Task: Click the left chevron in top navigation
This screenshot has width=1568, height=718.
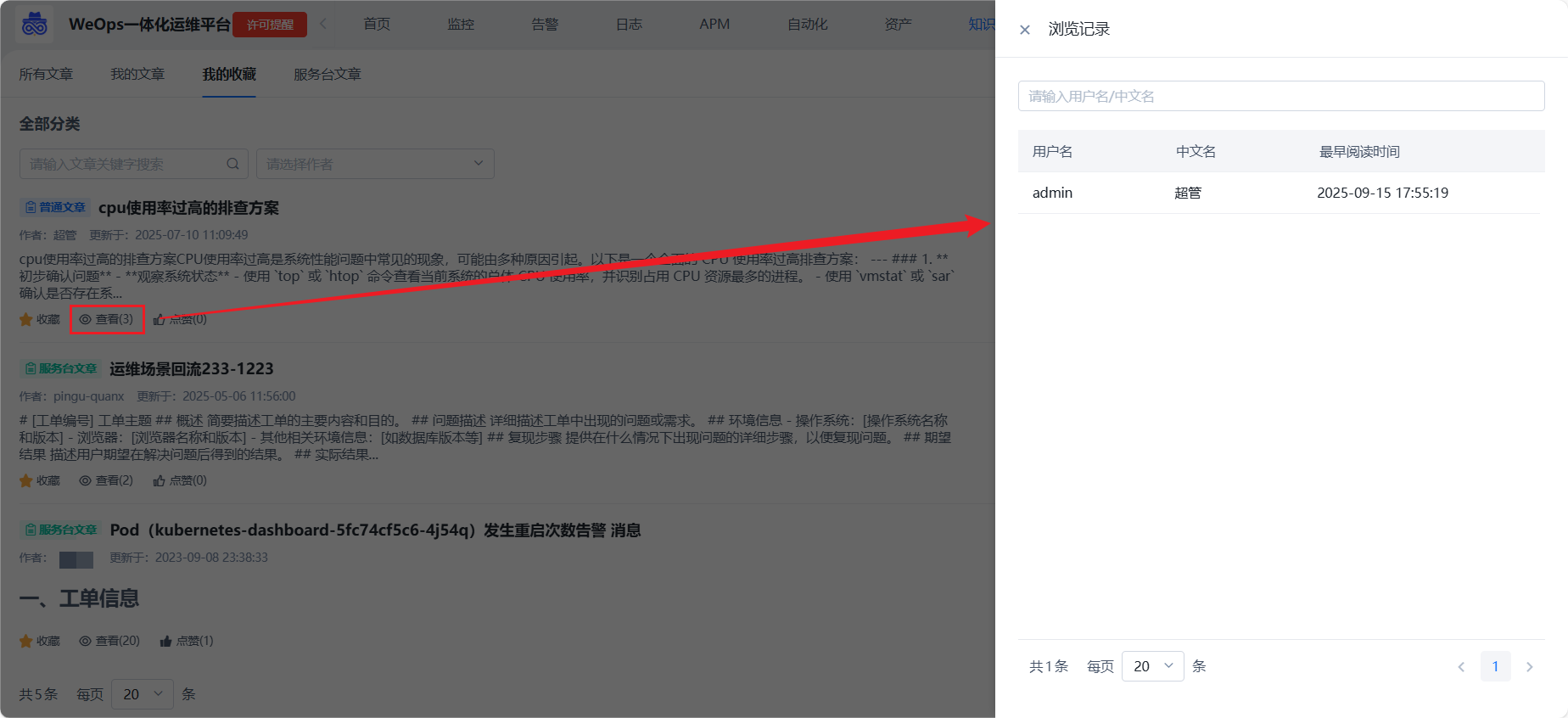Action: click(323, 24)
